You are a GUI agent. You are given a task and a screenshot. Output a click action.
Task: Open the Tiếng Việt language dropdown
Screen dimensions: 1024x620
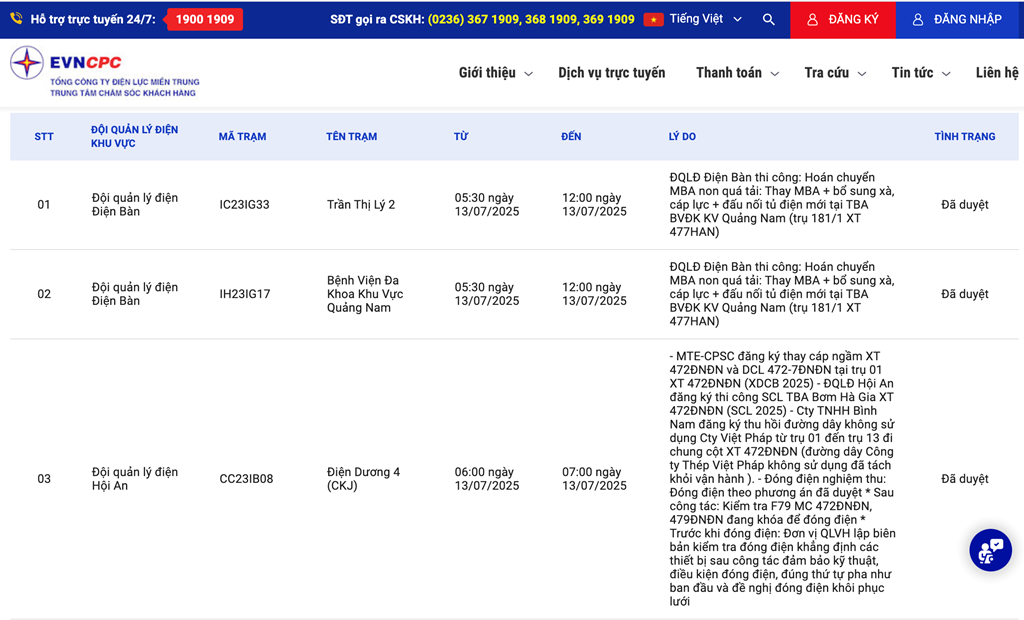[705, 19]
